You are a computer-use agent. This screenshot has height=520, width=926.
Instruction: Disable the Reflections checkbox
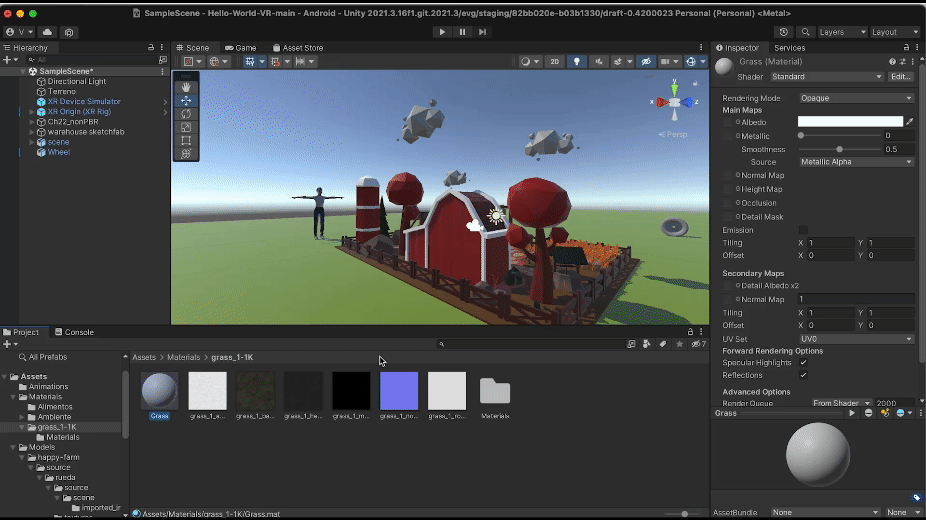coord(803,375)
